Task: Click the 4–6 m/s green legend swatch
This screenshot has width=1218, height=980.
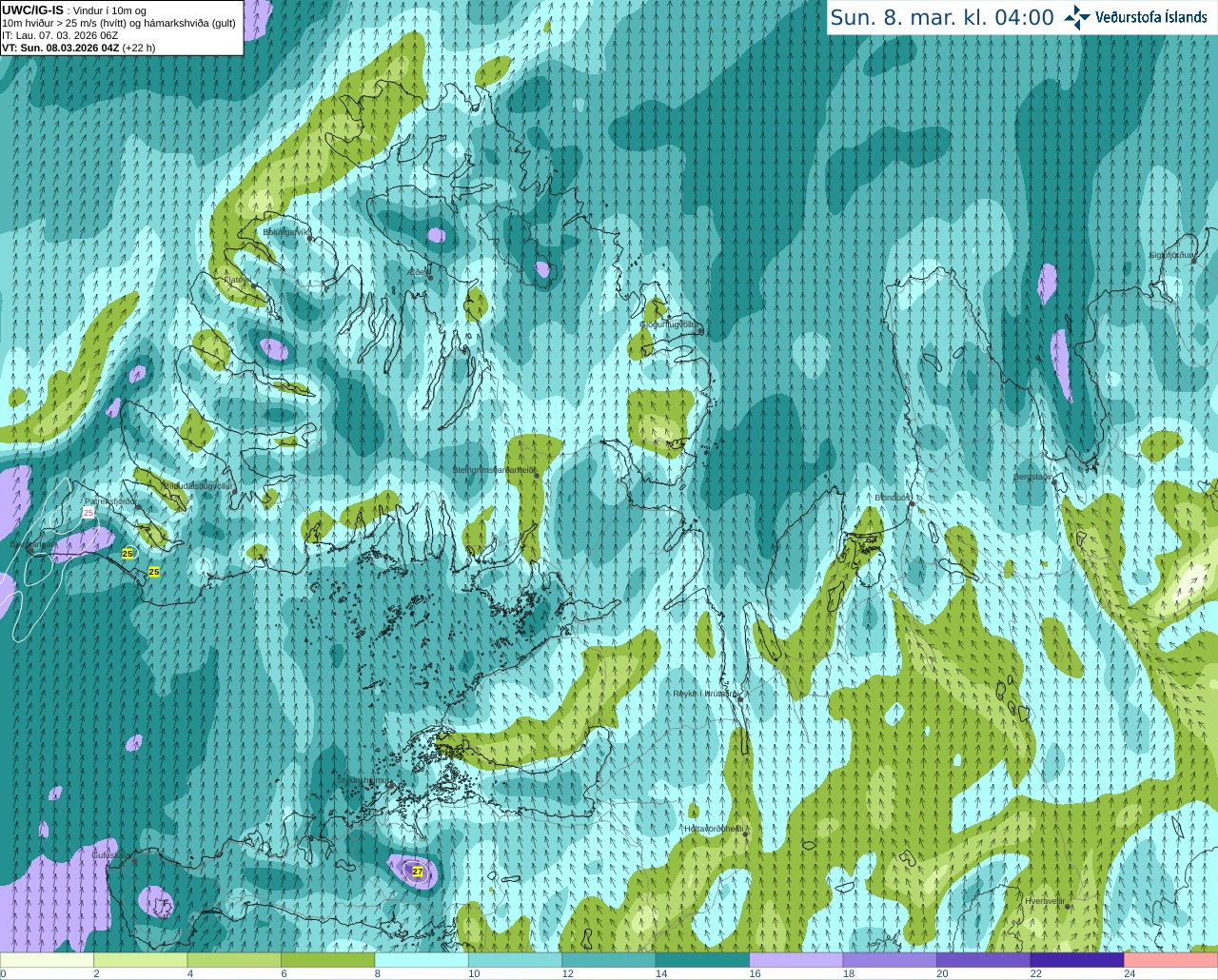Action: (234, 960)
